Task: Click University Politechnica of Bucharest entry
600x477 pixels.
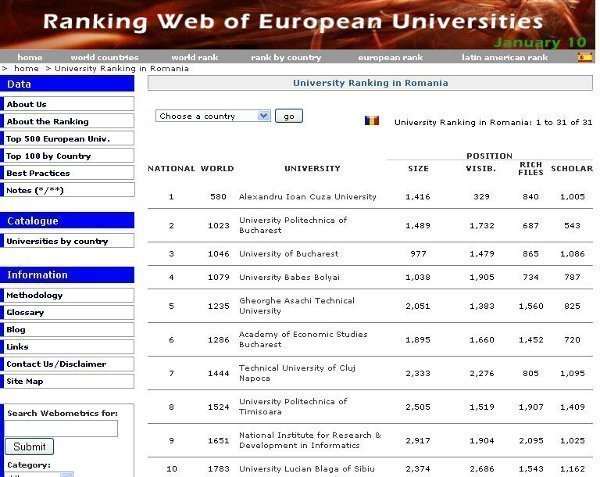Action: [293, 225]
